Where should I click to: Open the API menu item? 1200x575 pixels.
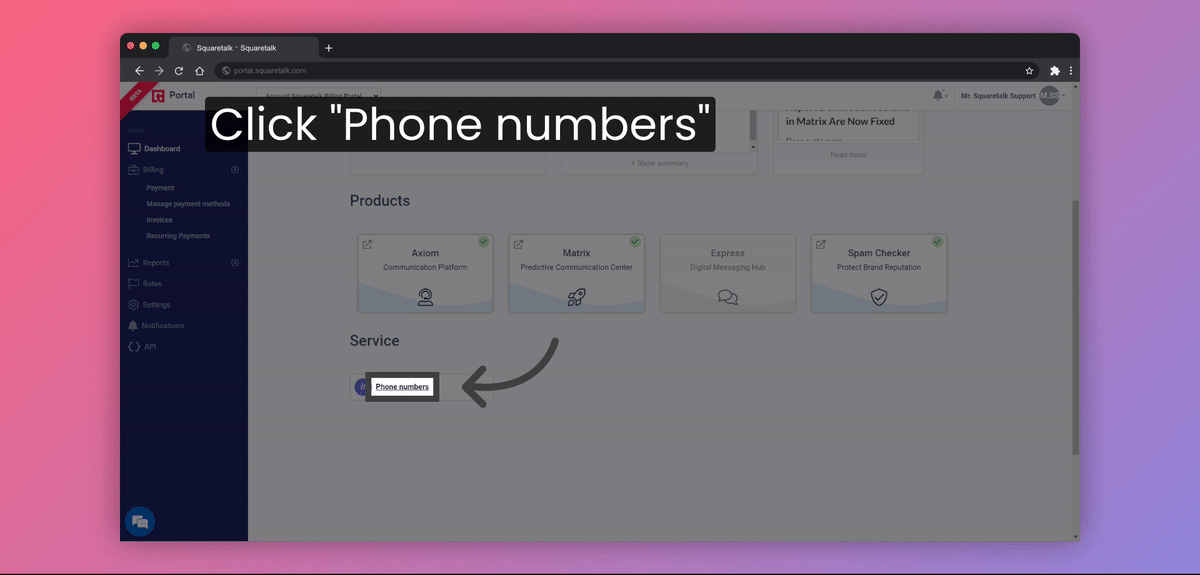150,347
